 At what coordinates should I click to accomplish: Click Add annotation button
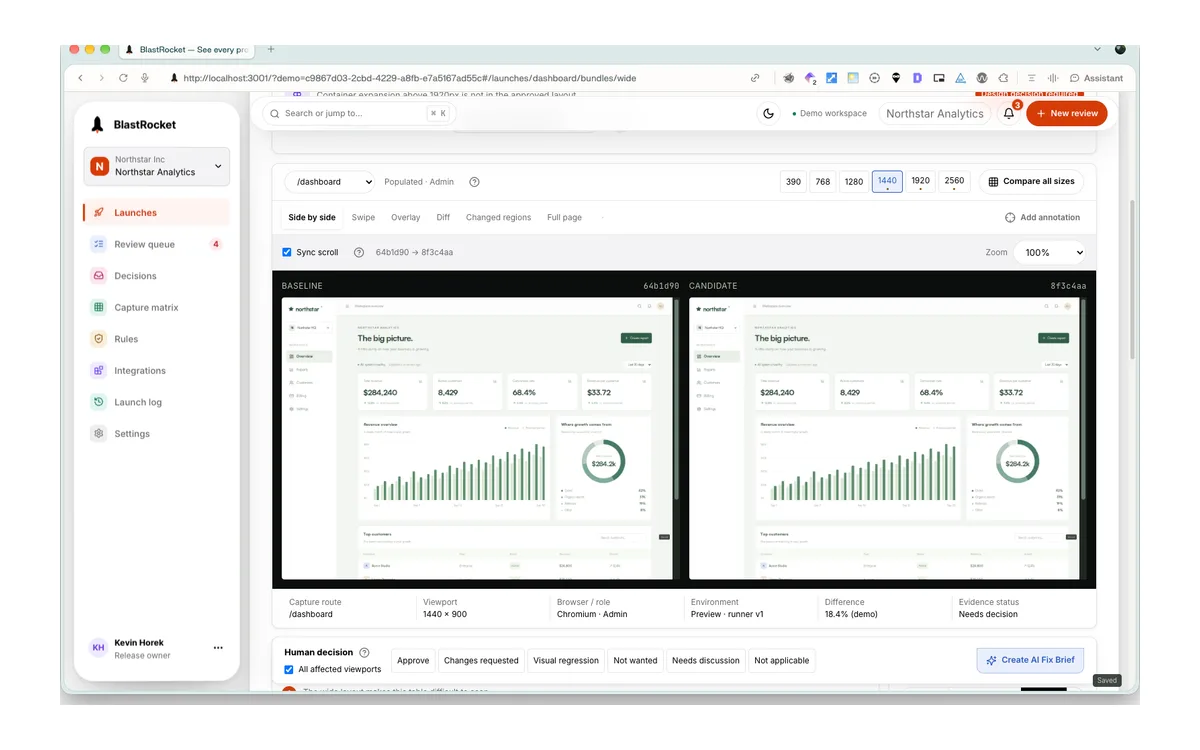coord(1042,217)
